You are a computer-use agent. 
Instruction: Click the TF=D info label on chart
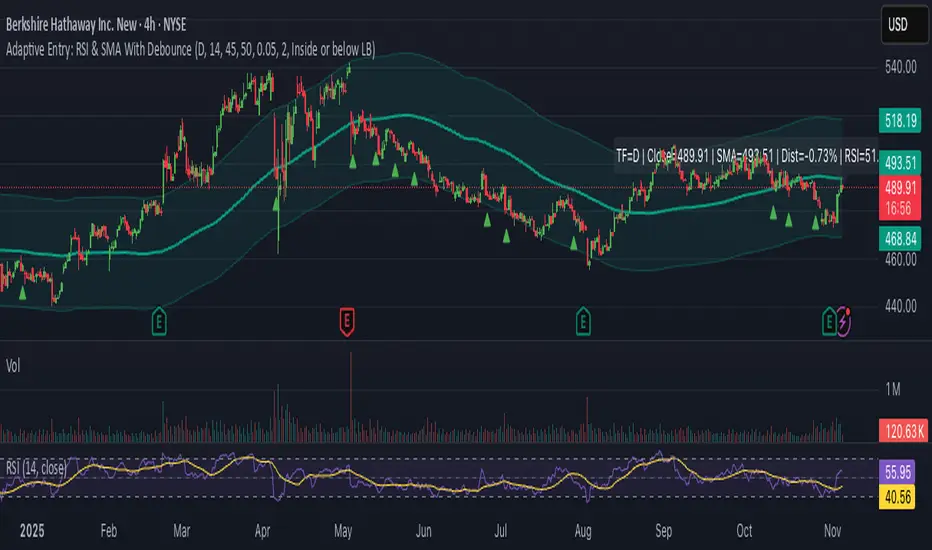click(746, 156)
